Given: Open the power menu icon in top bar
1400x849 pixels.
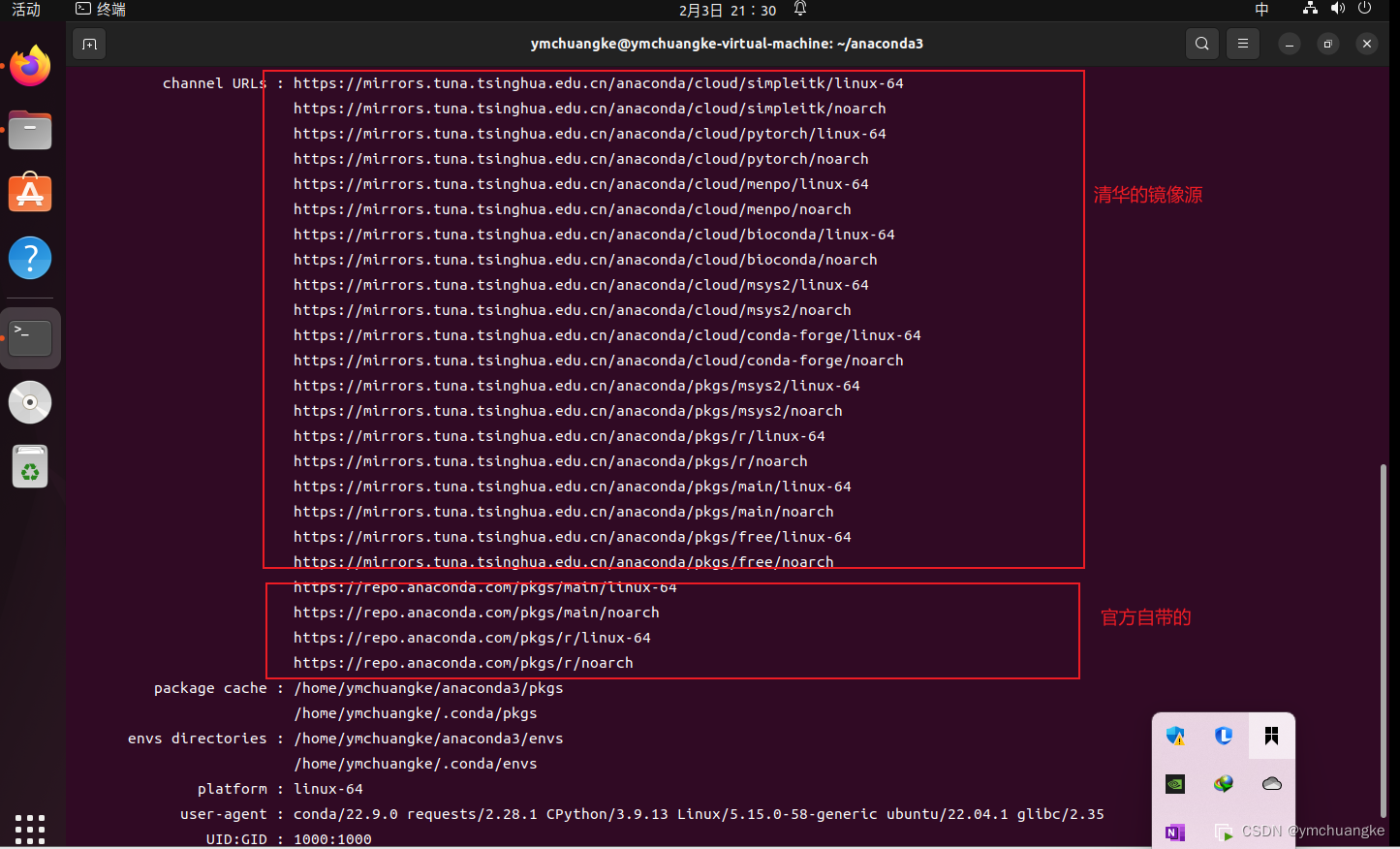Looking at the screenshot, I should pos(1365,9).
